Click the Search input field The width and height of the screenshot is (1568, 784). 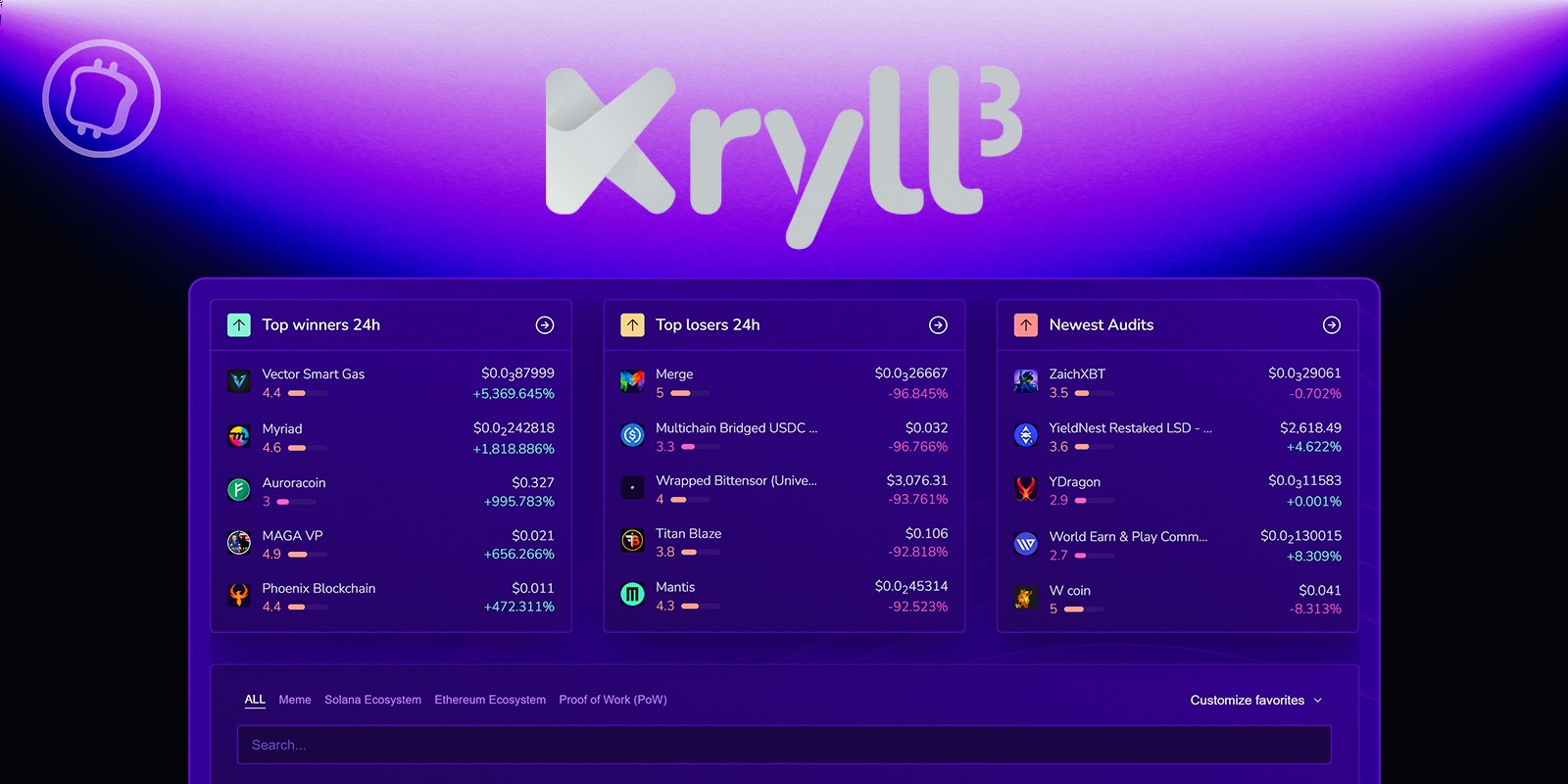(x=784, y=745)
